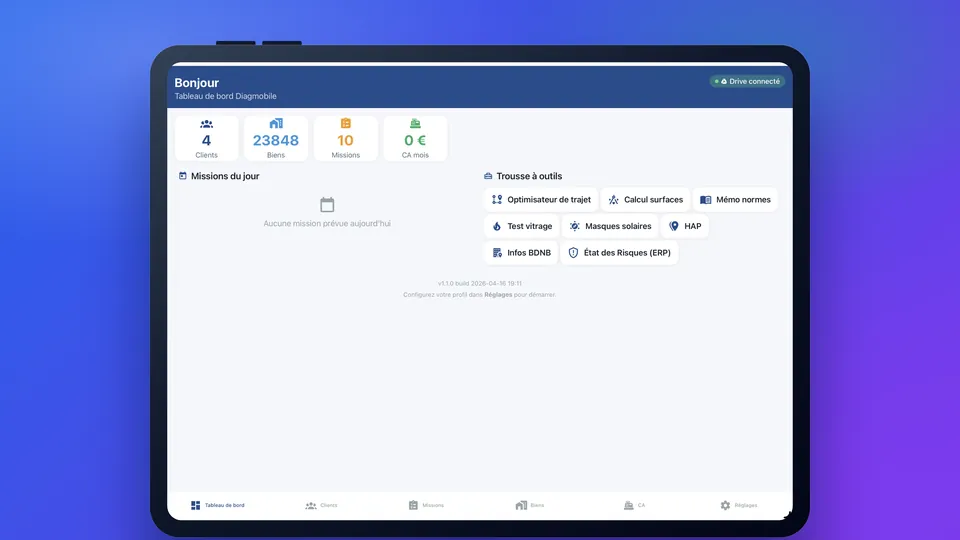The height and width of the screenshot is (540, 960).
Task: Switch to Tableau de bord tab
Action: [217, 505]
